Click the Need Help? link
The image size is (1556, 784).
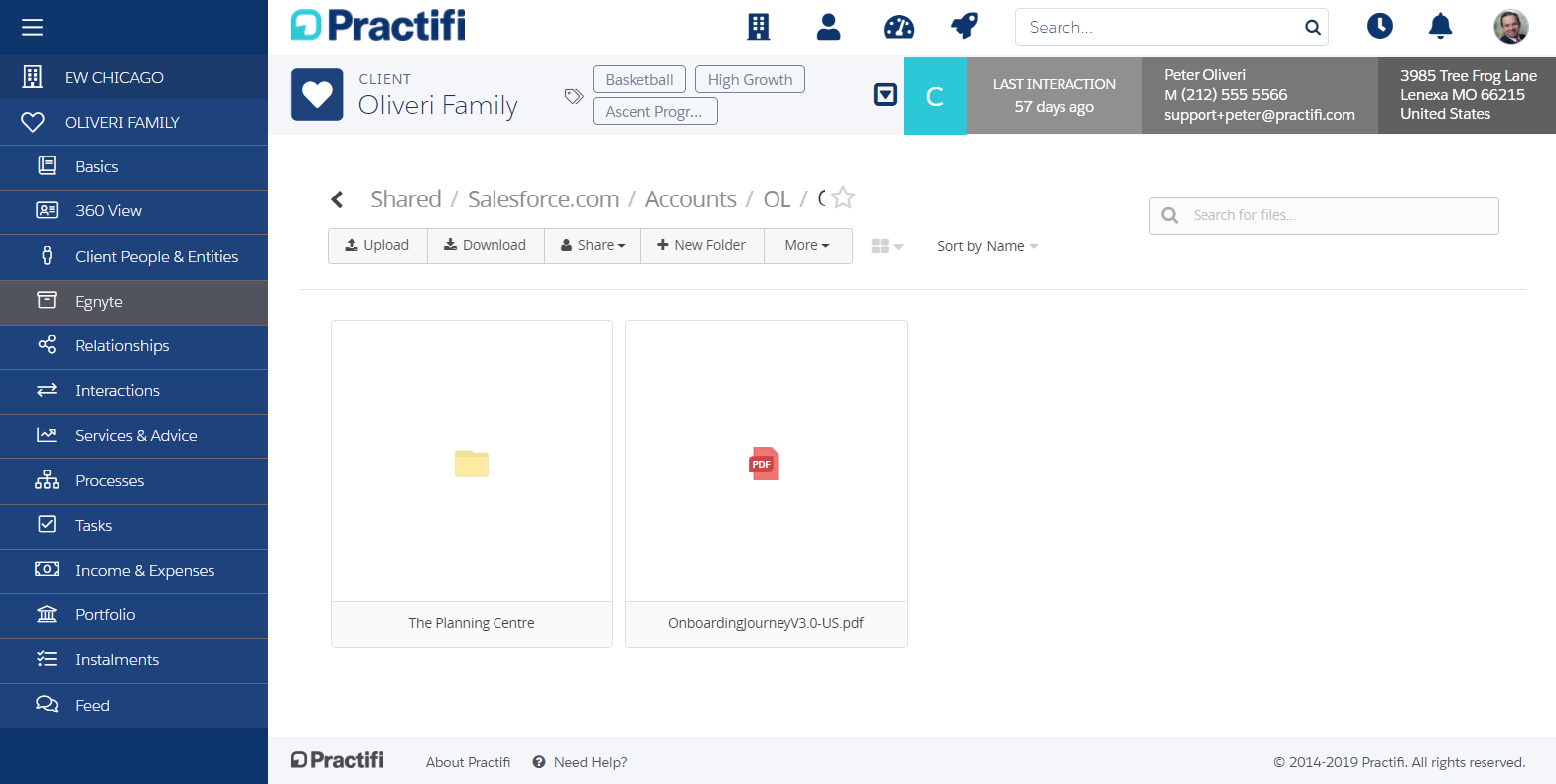(580, 762)
